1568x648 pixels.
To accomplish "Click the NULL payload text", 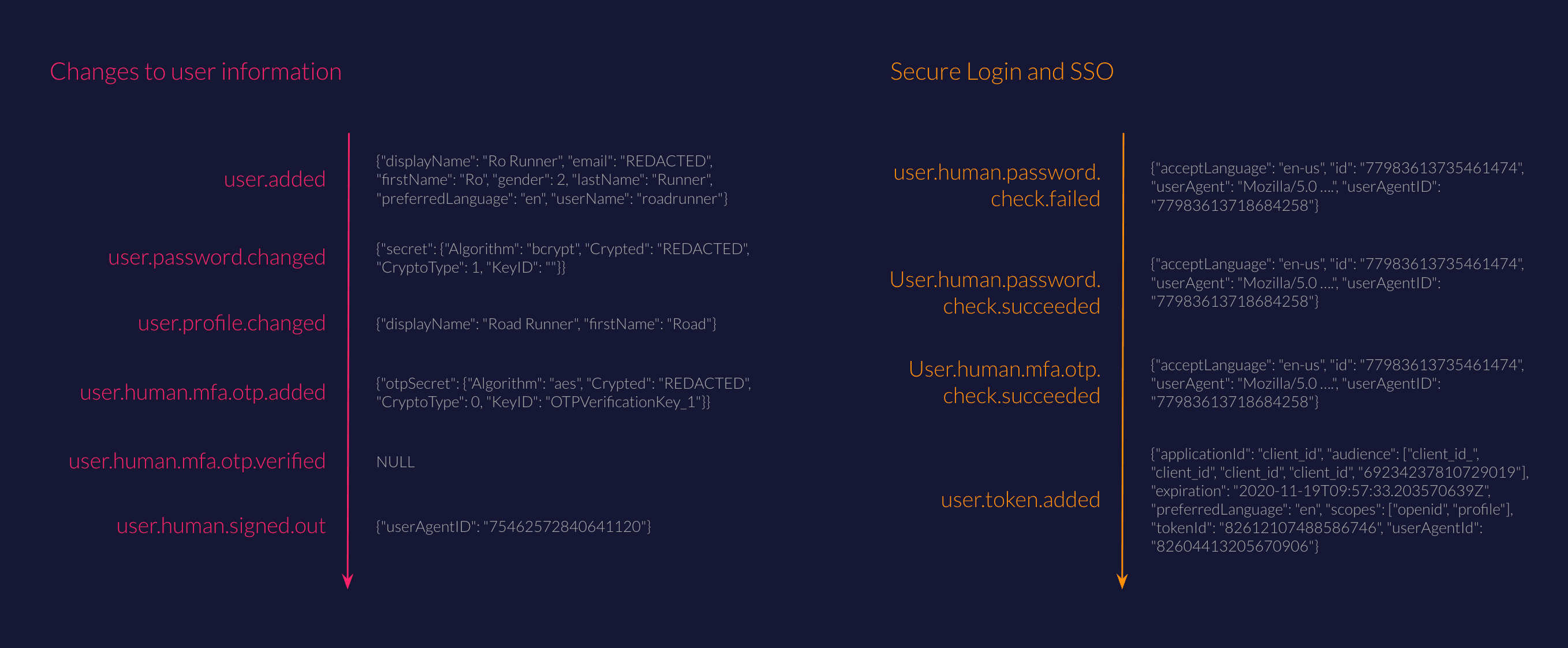I will click(395, 462).
